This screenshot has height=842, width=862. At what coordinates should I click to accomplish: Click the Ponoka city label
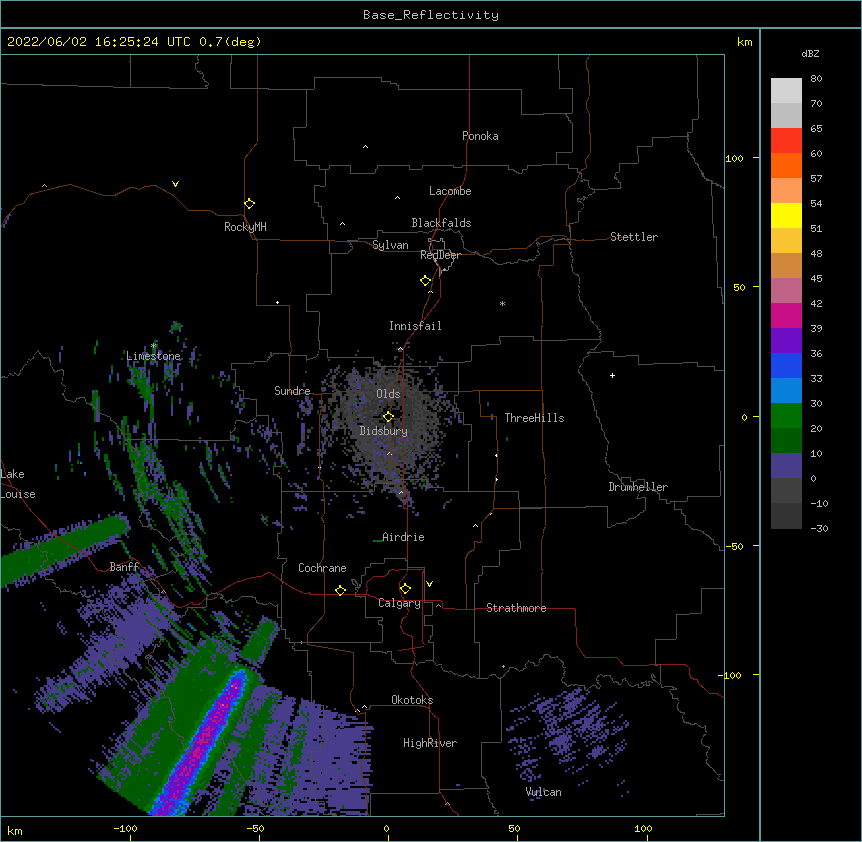click(480, 136)
